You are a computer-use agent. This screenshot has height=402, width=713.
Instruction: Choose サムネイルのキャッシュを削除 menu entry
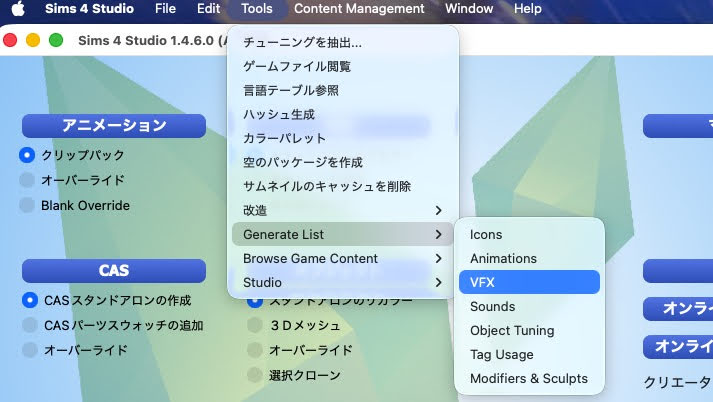pyautogui.click(x=342, y=186)
